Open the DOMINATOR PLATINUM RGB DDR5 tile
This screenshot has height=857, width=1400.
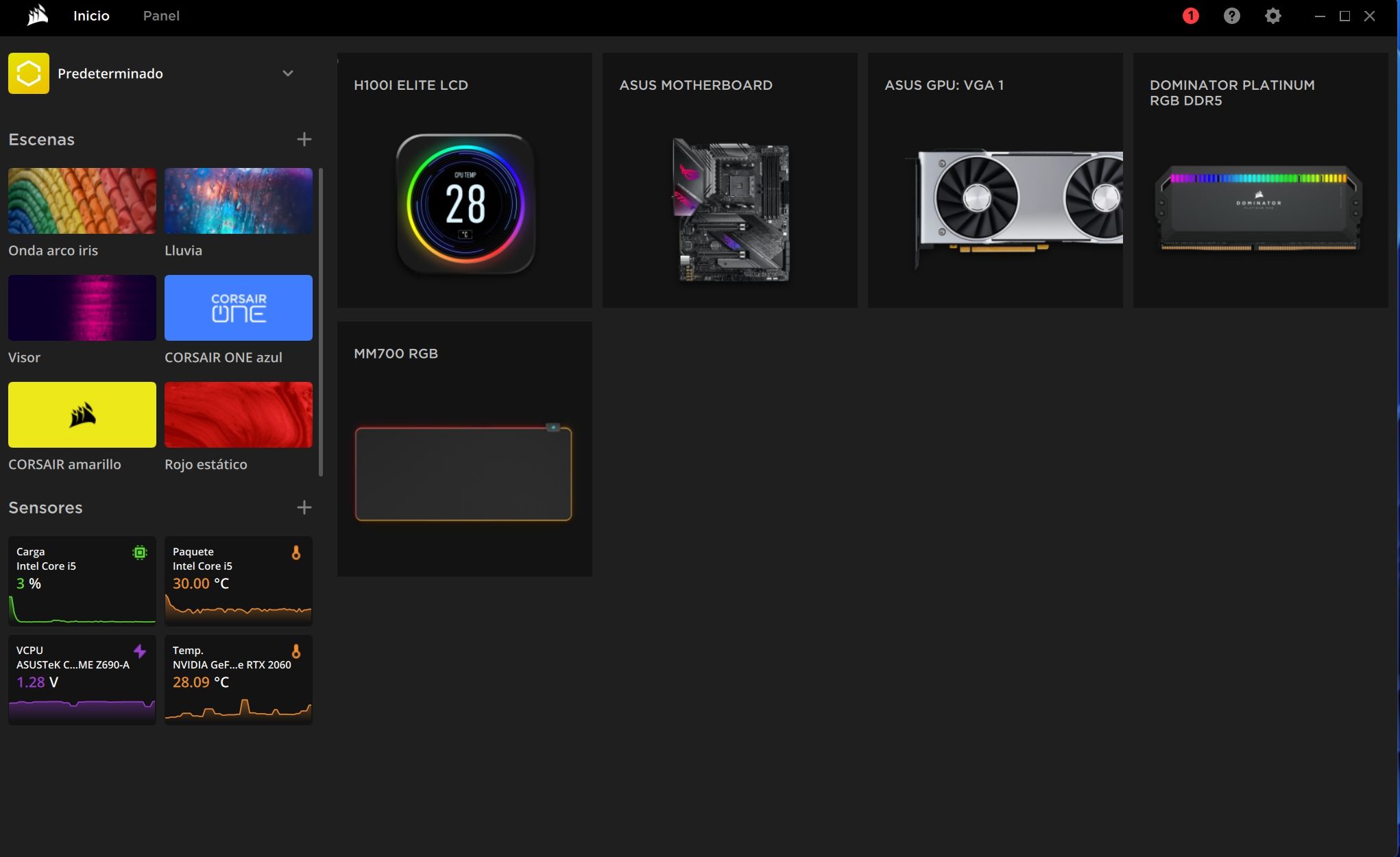(1261, 180)
